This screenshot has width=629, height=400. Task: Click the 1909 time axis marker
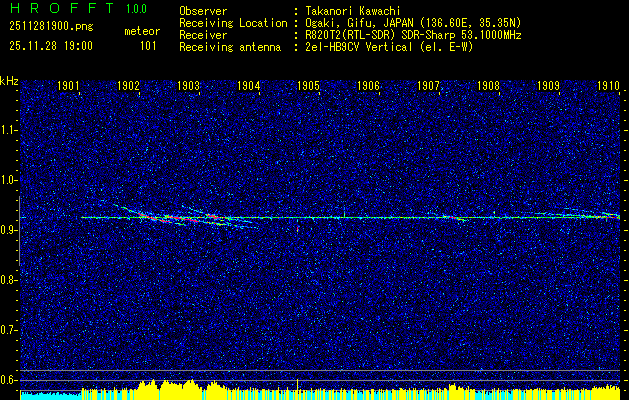click(548, 85)
